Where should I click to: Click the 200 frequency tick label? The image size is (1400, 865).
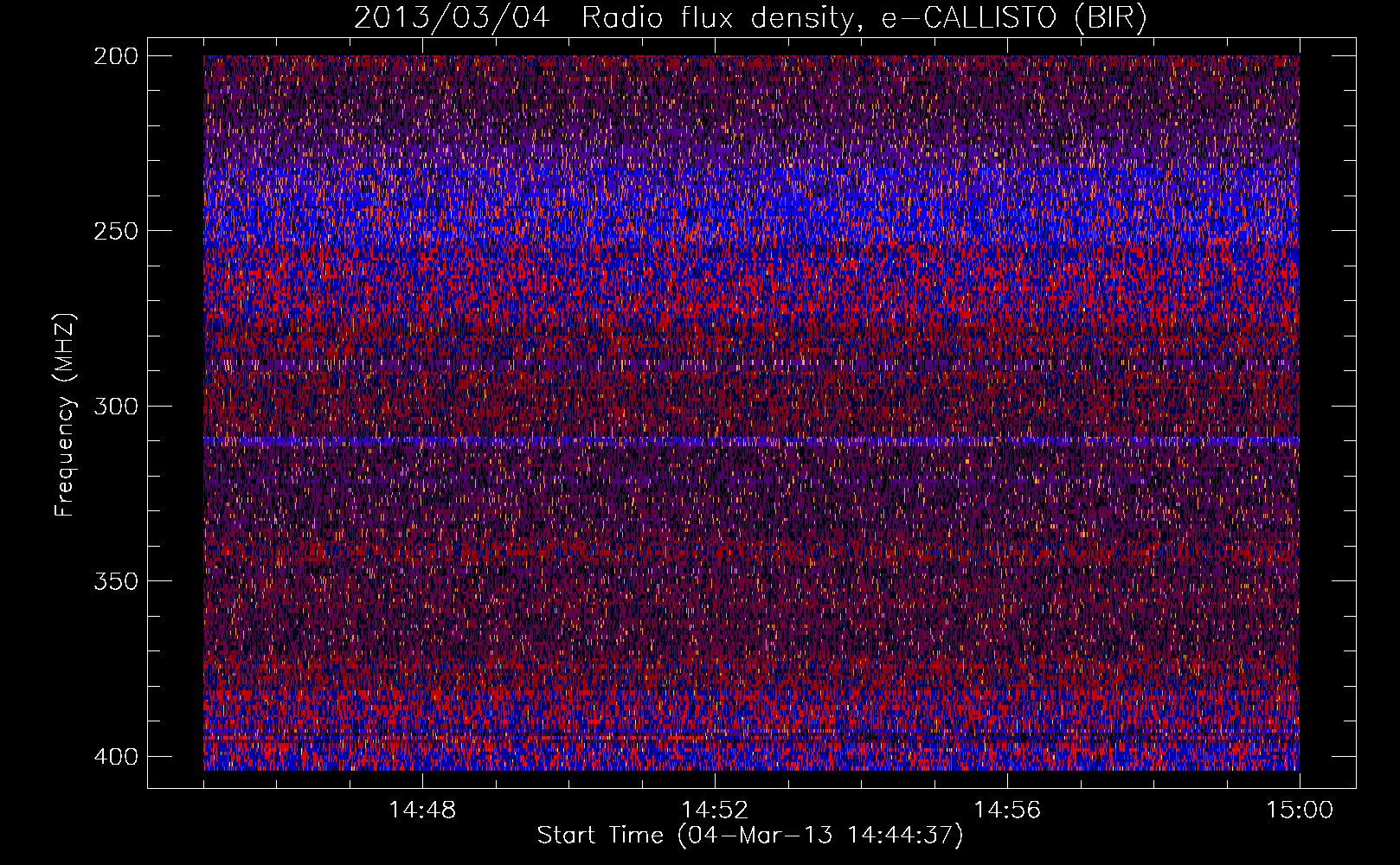pyautogui.click(x=115, y=56)
